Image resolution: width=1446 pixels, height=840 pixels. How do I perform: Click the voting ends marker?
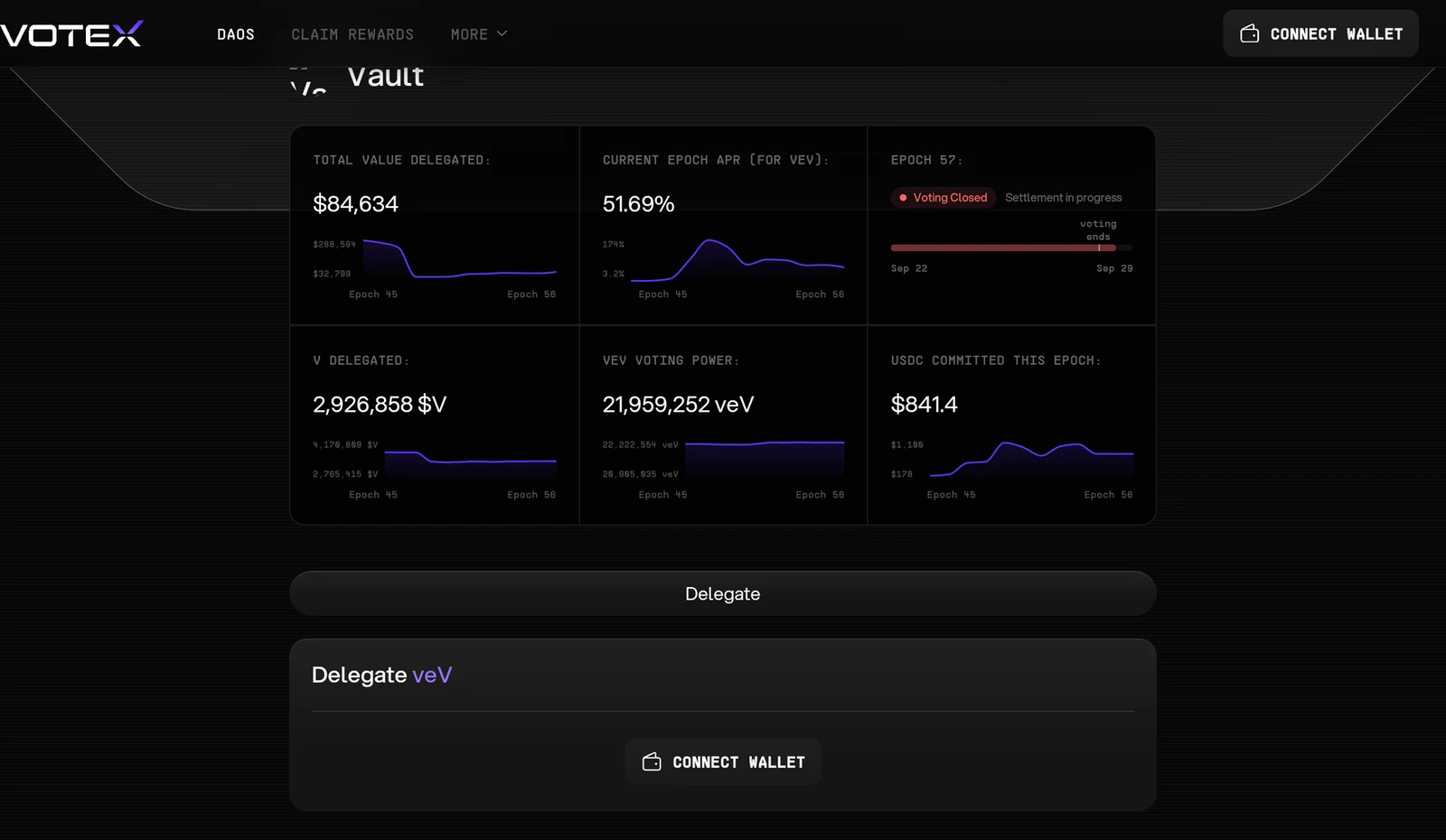coord(1099,230)
